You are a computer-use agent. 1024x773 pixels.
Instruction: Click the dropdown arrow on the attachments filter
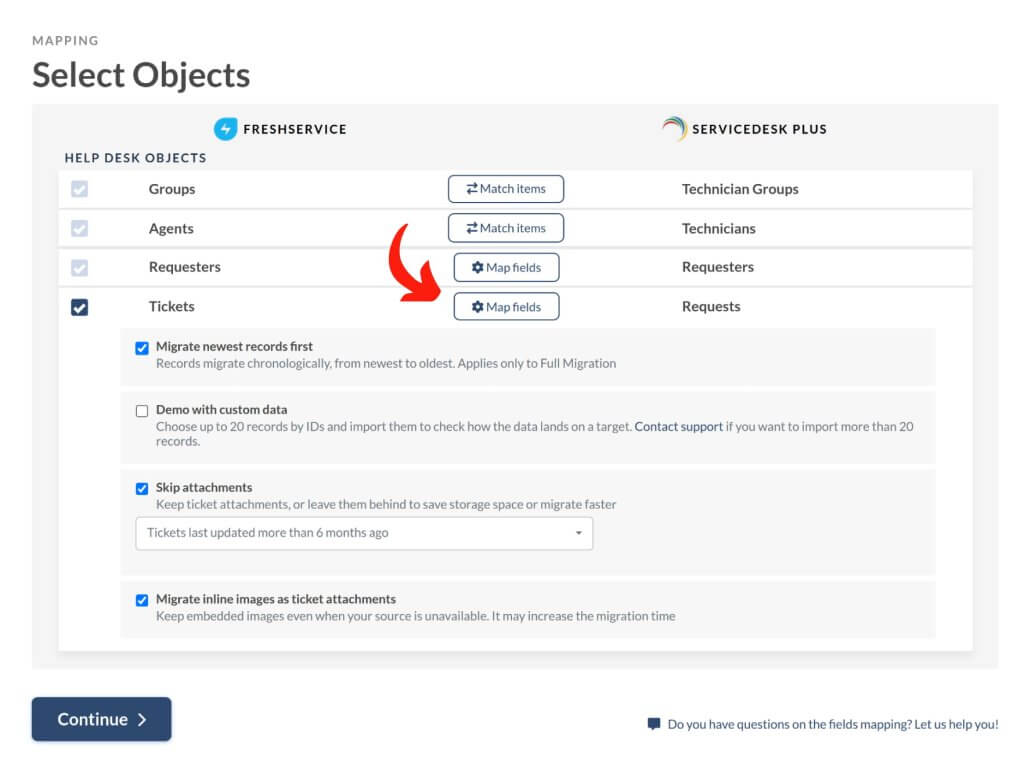tap(578, 533)
